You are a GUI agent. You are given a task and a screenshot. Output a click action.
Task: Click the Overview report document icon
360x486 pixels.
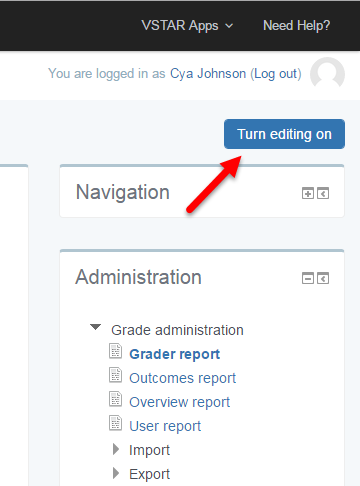[x=115, y=399]
